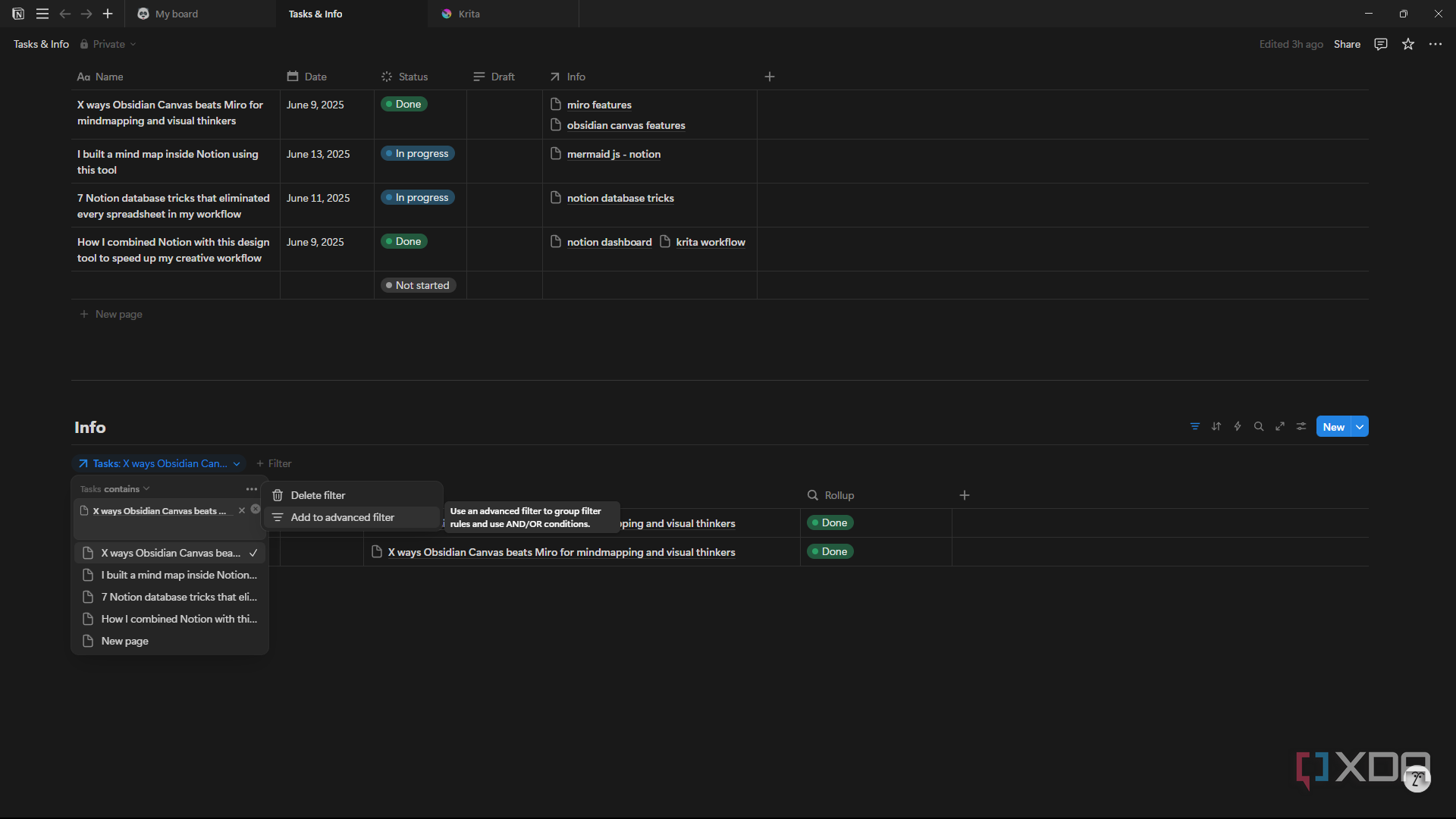Screen dimensions: 1456x819
Task: Click the Share button
Action: click(x=1347, y=44)
